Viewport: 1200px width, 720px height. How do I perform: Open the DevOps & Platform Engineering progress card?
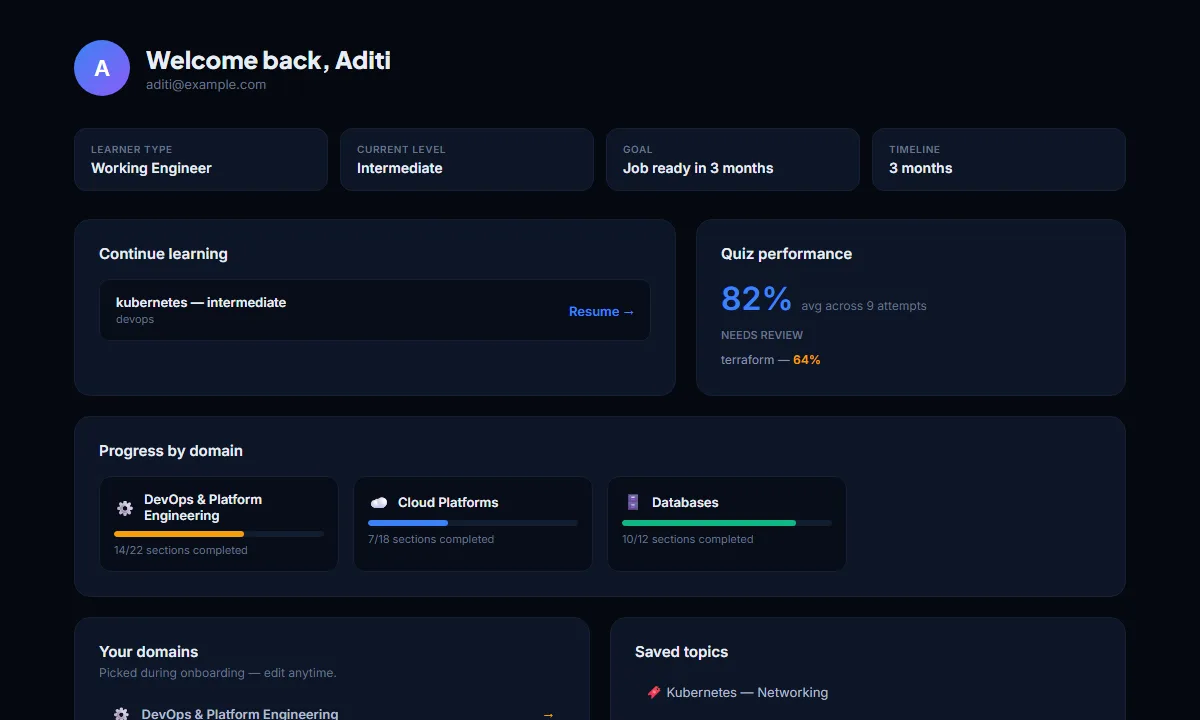click(219, 524)
